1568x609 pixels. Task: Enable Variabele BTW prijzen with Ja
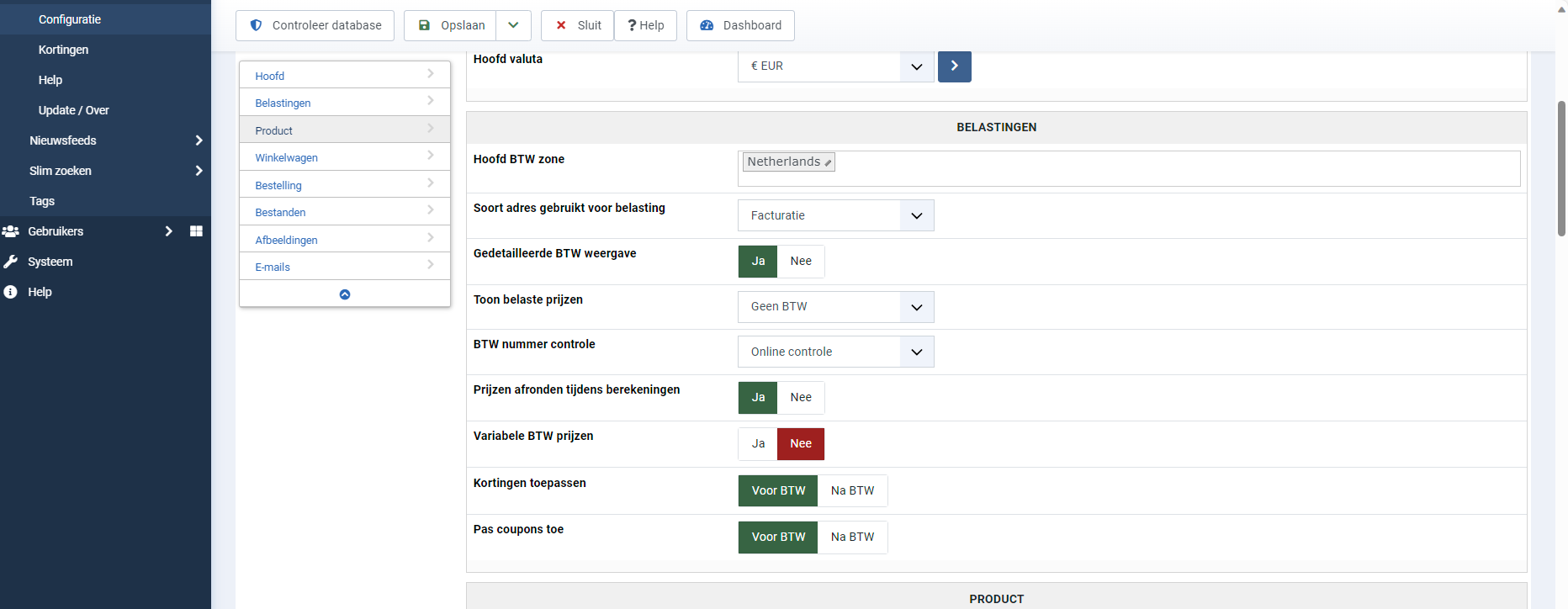[x=758, y=444]
